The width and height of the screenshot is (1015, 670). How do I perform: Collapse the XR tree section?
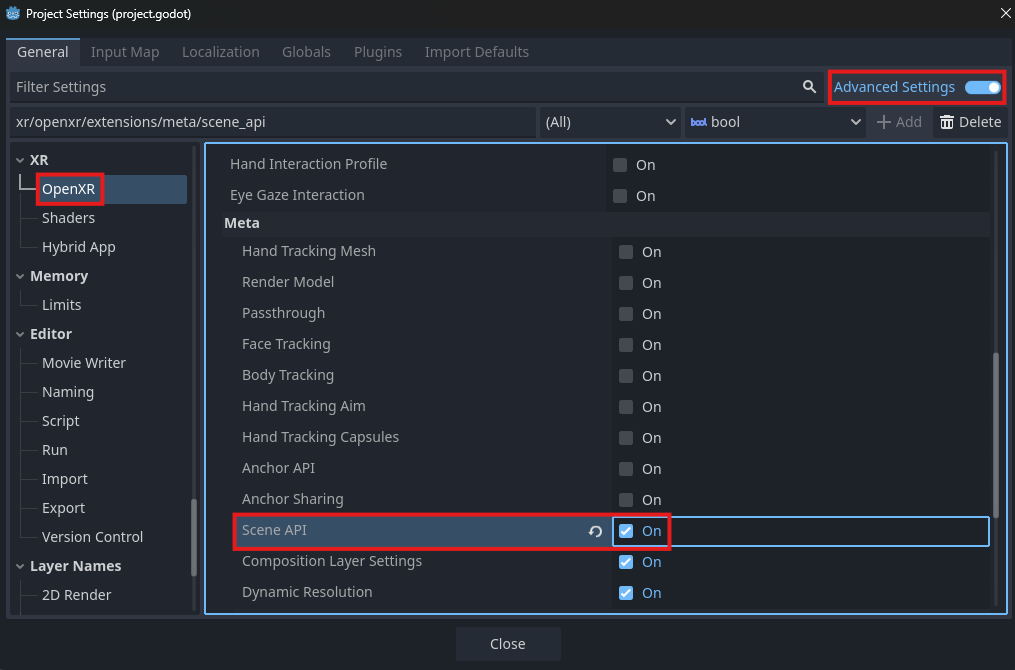pyautogui.click(x=20, y=160)
